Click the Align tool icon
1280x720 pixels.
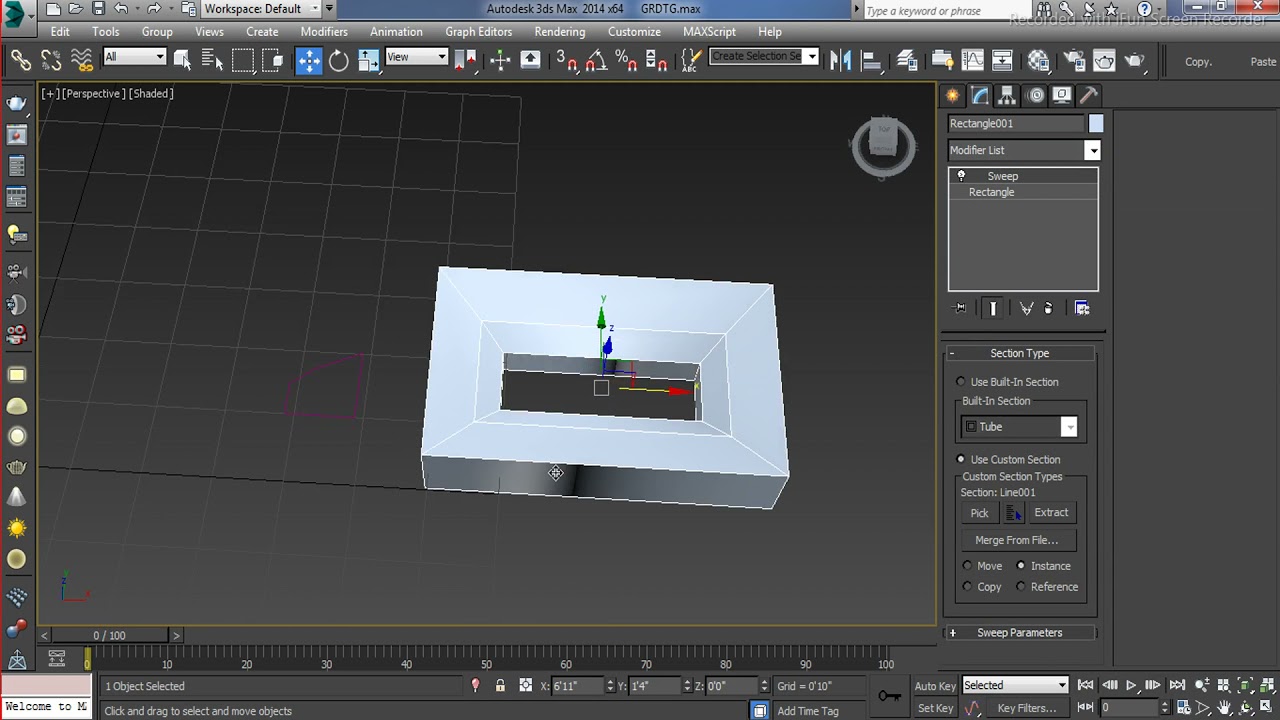click(871, 60)
